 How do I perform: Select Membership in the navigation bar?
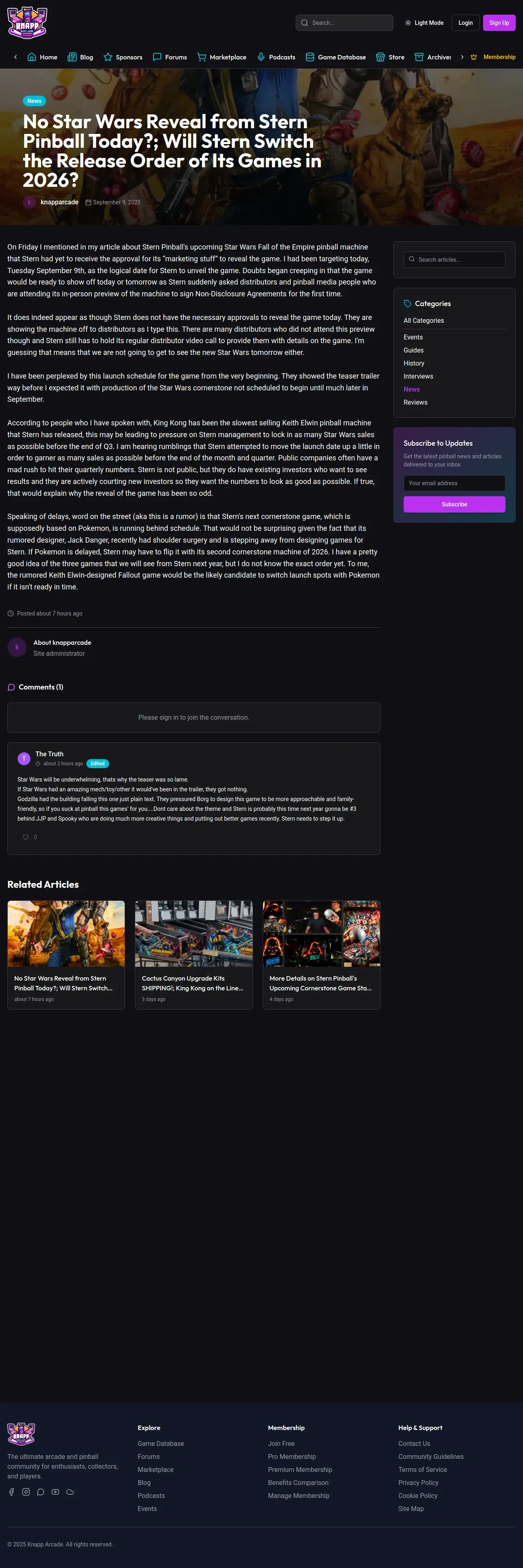[x=492, y=57]
